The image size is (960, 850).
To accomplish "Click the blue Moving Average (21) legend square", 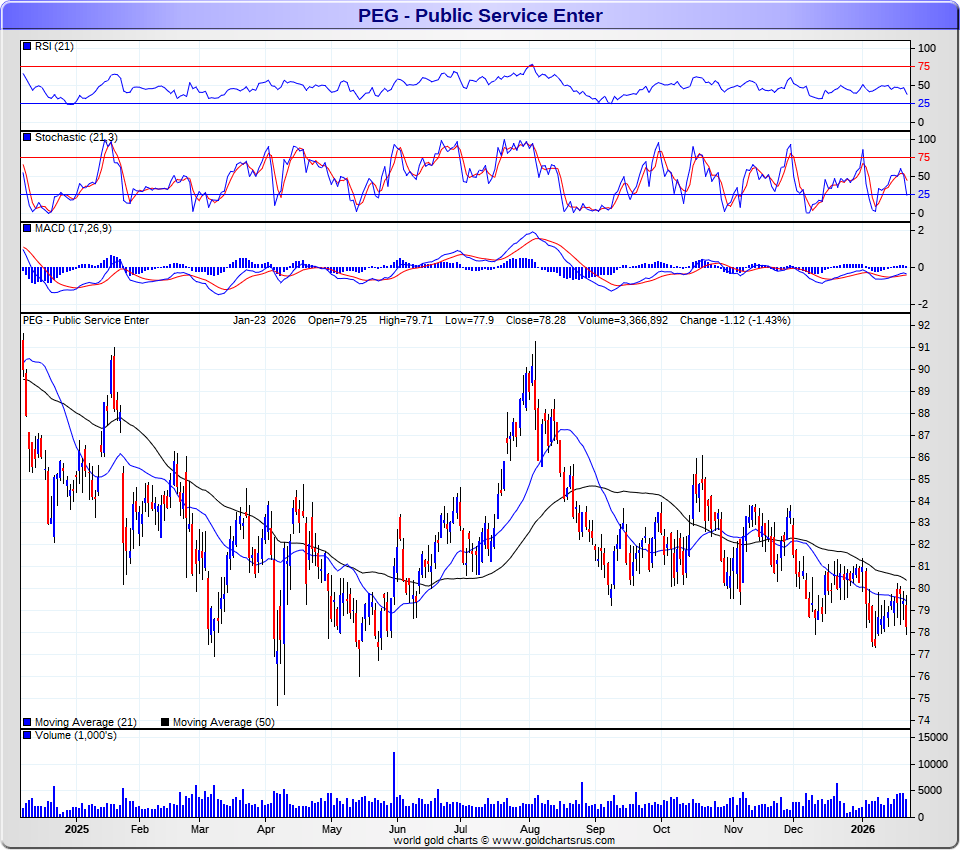I will [x=27, y=722].
